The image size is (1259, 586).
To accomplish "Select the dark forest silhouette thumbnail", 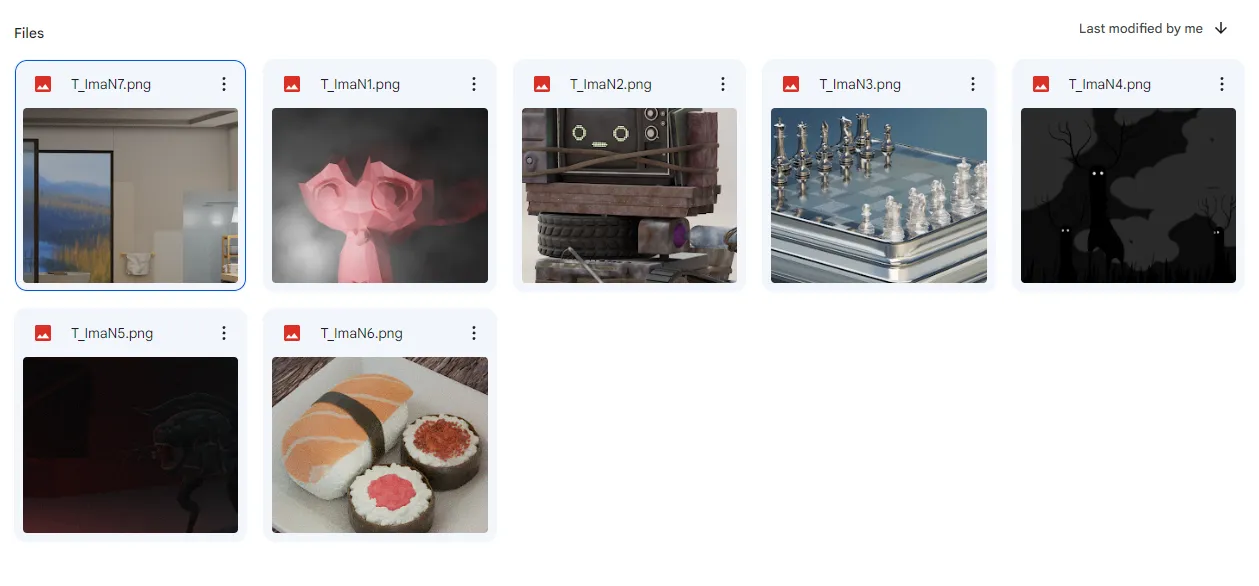I will [1128, 195].
